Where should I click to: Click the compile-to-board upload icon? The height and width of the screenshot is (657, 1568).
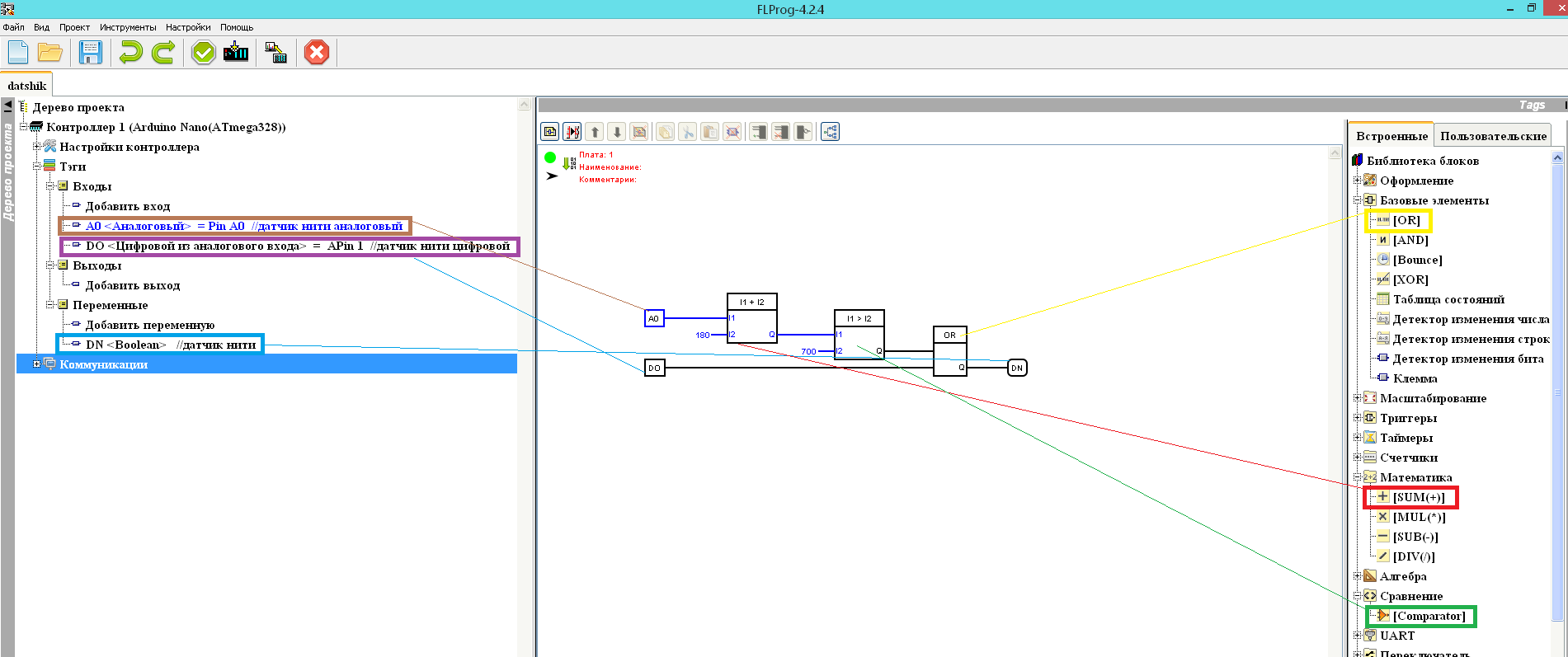pos(236,53)
